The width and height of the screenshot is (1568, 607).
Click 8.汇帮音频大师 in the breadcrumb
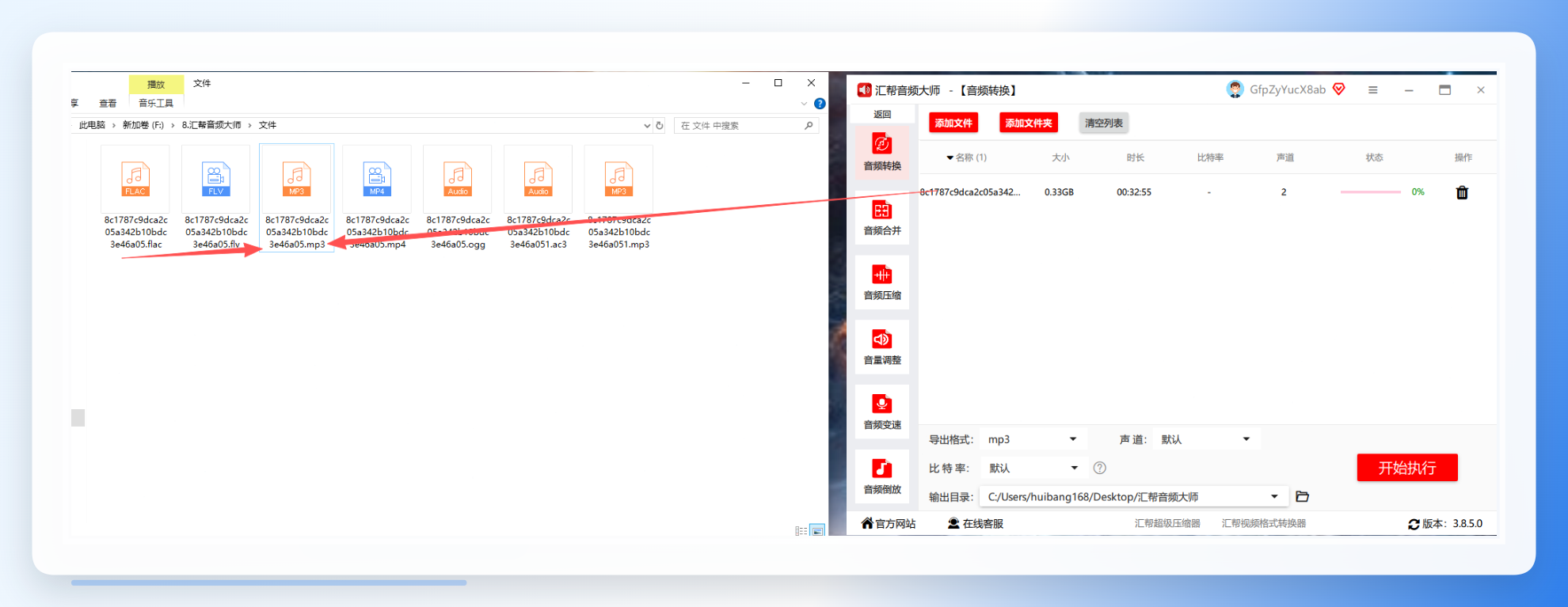[x=211, y=125]
